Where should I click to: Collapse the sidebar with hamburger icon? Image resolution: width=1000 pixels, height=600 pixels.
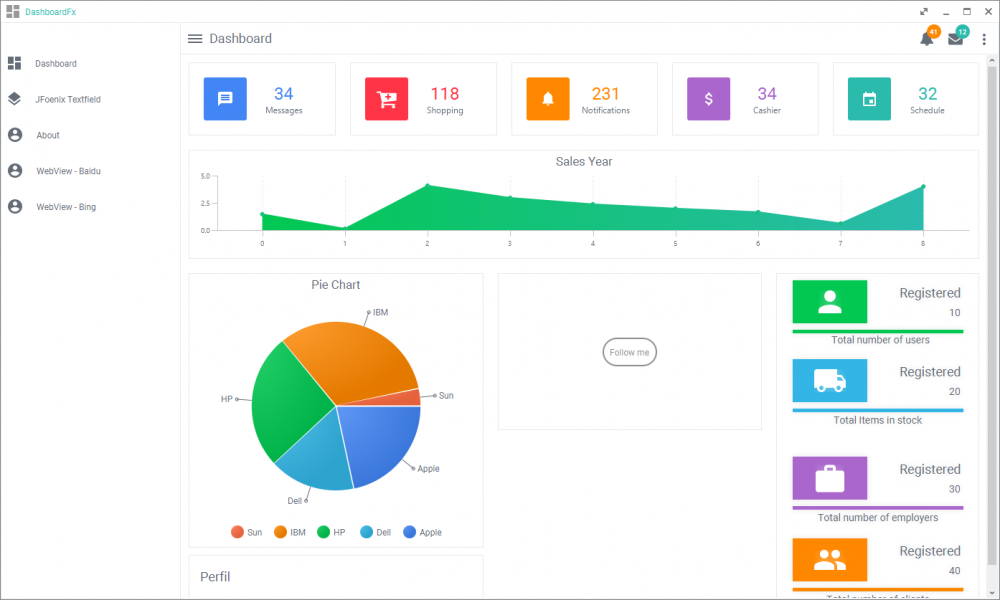pos(194,38)
